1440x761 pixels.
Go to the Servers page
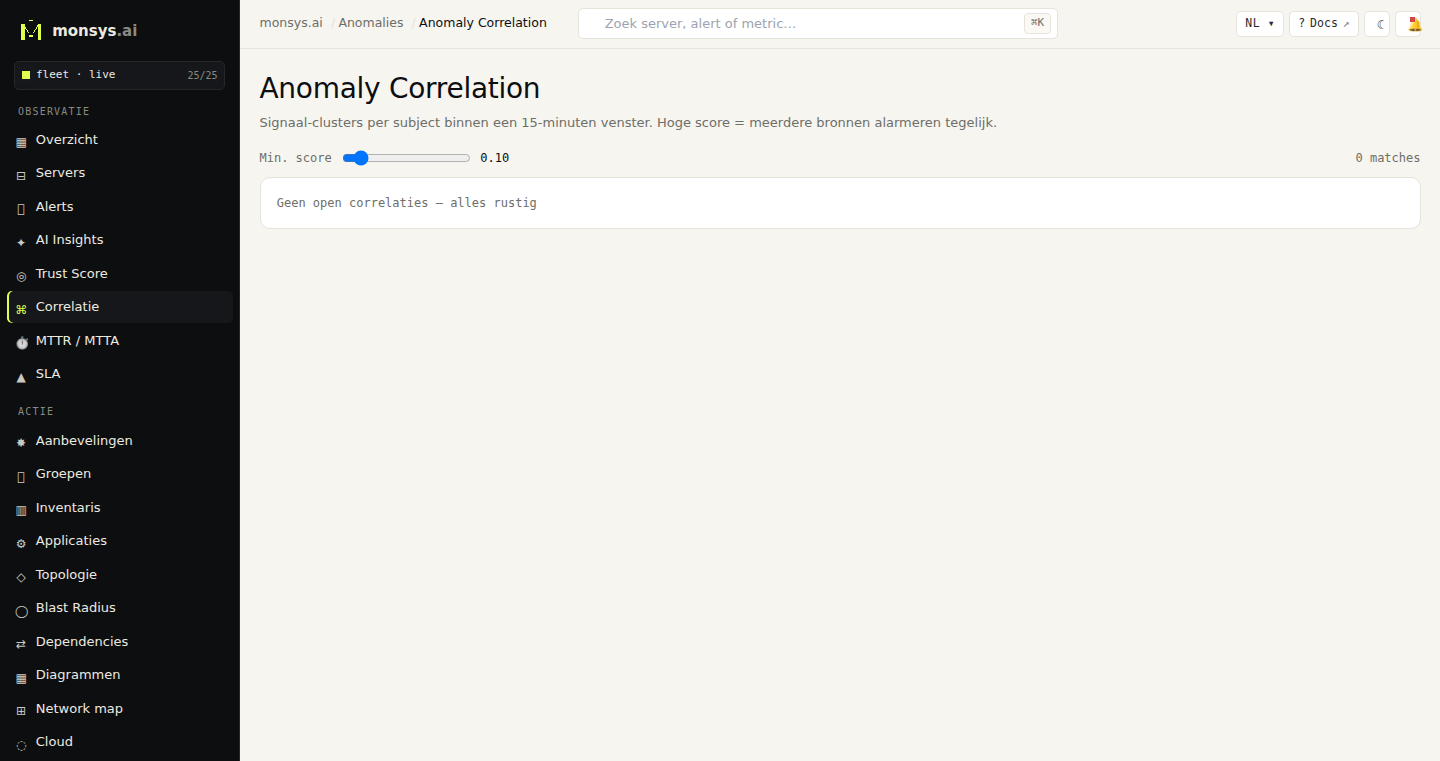(120, 173)
